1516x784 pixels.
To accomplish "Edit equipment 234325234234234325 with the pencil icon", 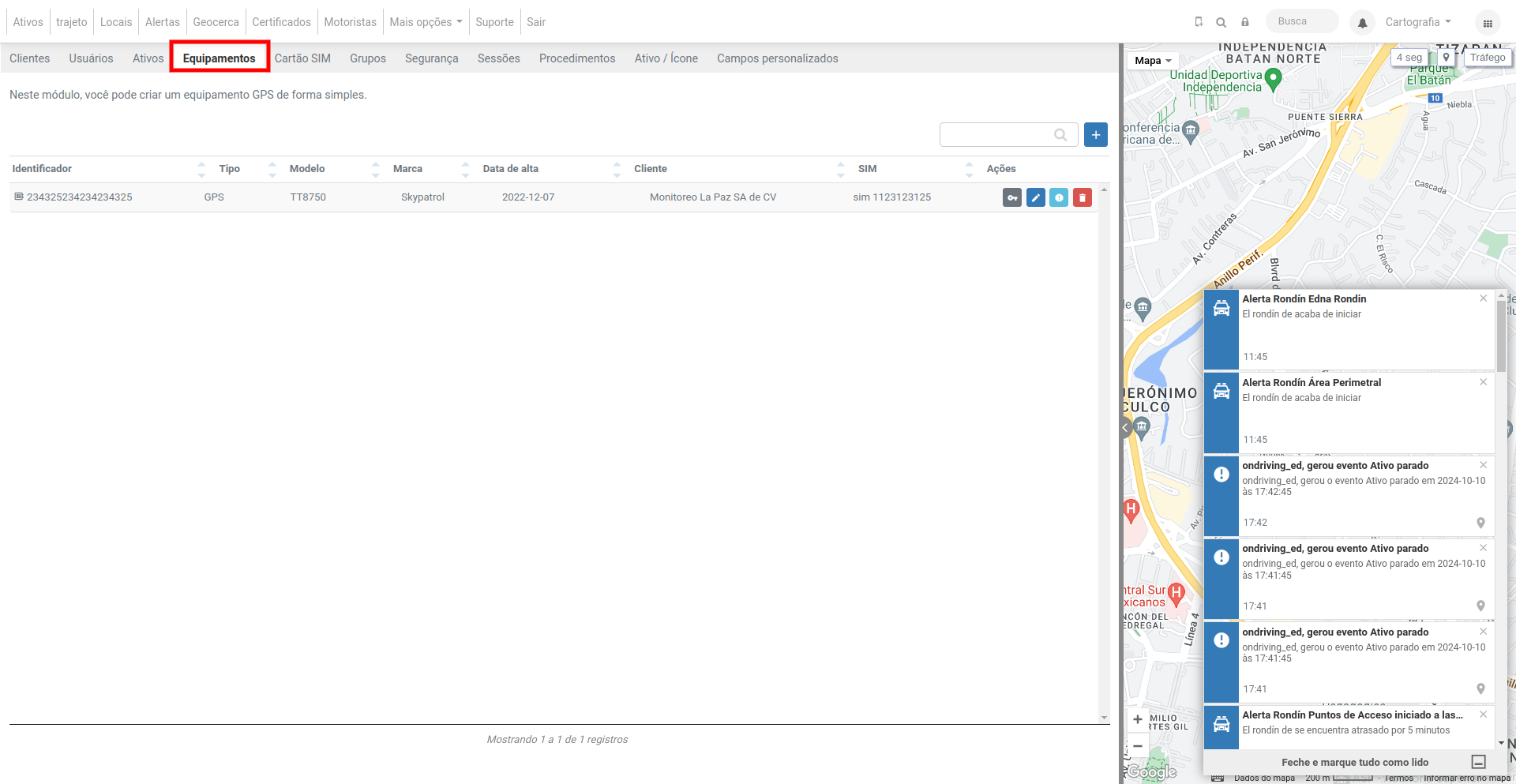I will point(1036,197).
